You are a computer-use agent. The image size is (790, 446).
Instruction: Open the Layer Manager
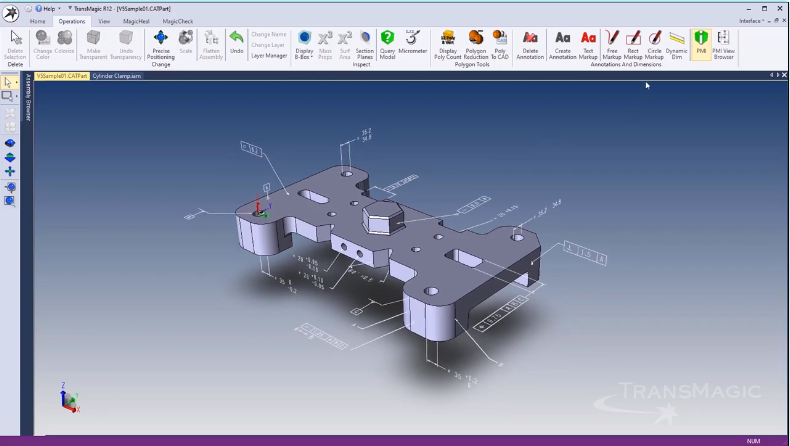(x=269, y=55)
